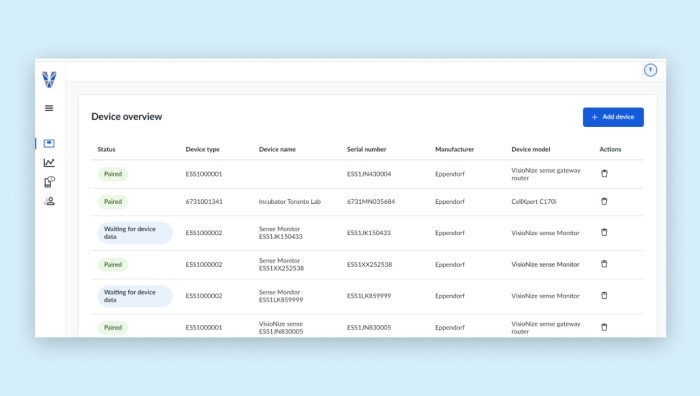Delete the ESS1JN430004 gateway router device
The height and width of the screenshot is (396, 700).
click(604, 174)
